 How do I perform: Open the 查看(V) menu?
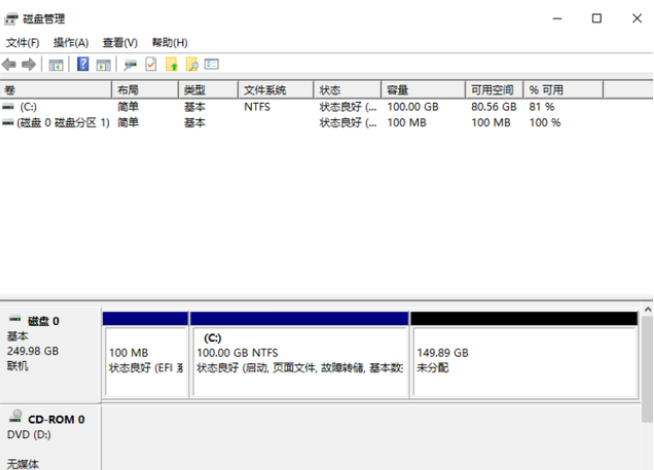119,43
